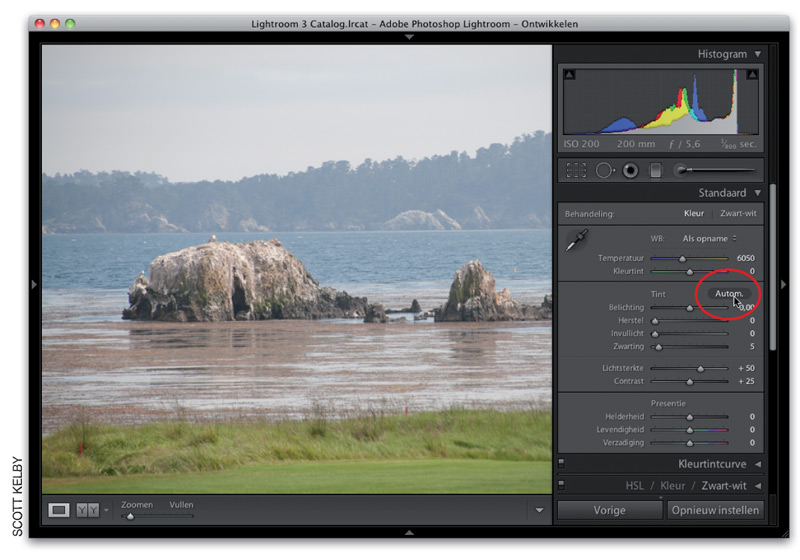Click the Vorige button
The width and height of the screenshot is (800, 560).
tap(610, 510)
